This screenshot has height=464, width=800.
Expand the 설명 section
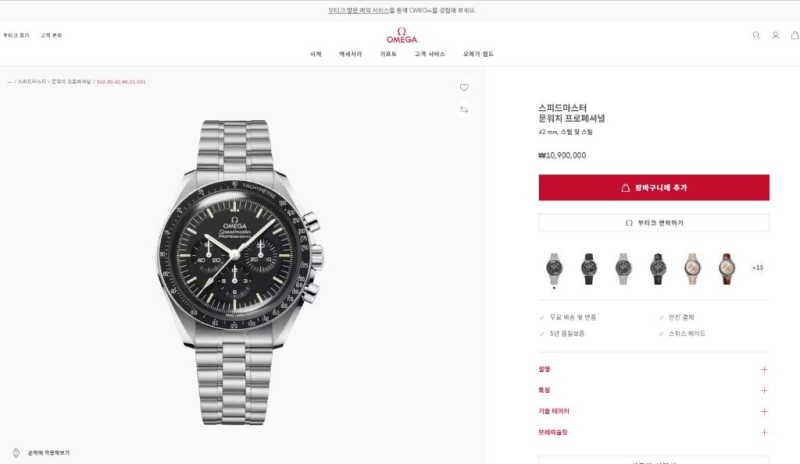coord(654,369)
